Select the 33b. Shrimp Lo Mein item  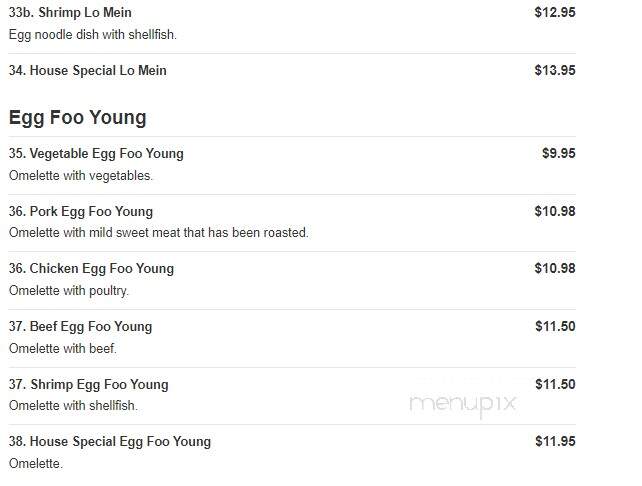(70, 12)
